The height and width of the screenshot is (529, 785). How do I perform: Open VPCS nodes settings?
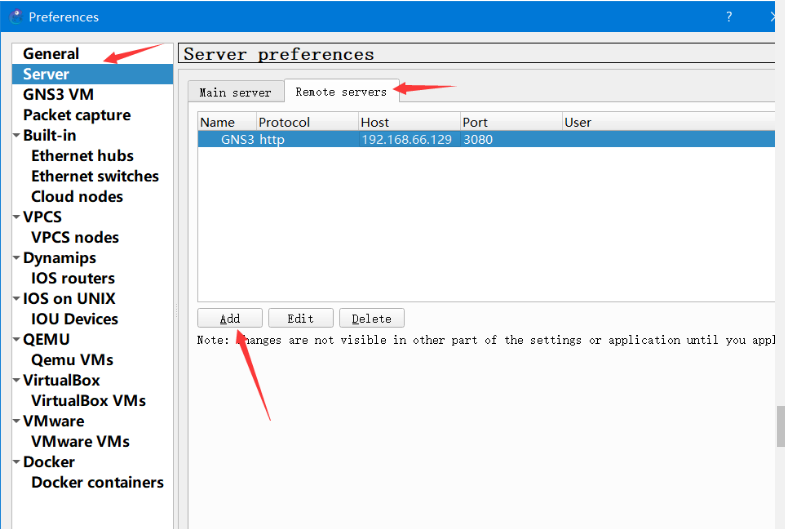[75, 237]
